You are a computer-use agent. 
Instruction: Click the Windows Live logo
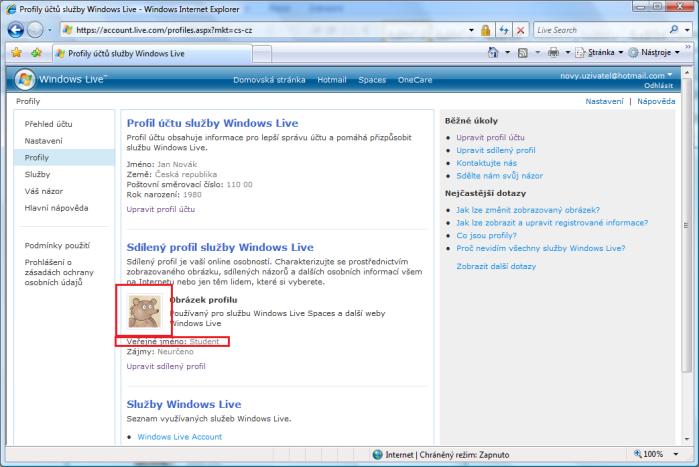pos(61,79)
